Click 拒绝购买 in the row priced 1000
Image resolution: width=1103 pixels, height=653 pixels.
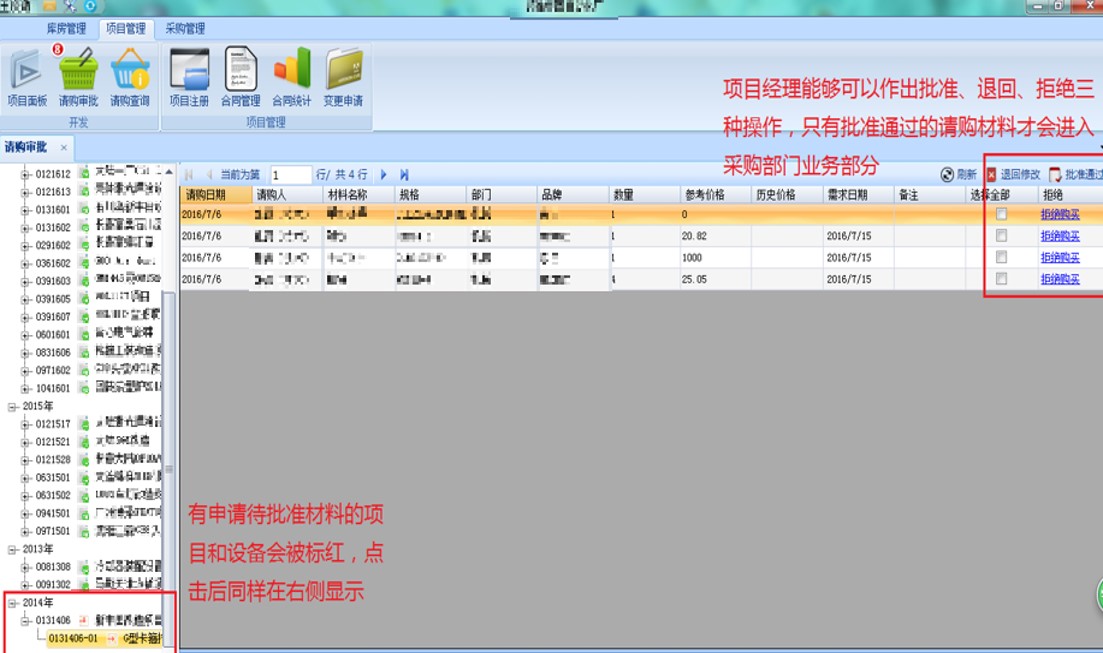click(1060, 258)
